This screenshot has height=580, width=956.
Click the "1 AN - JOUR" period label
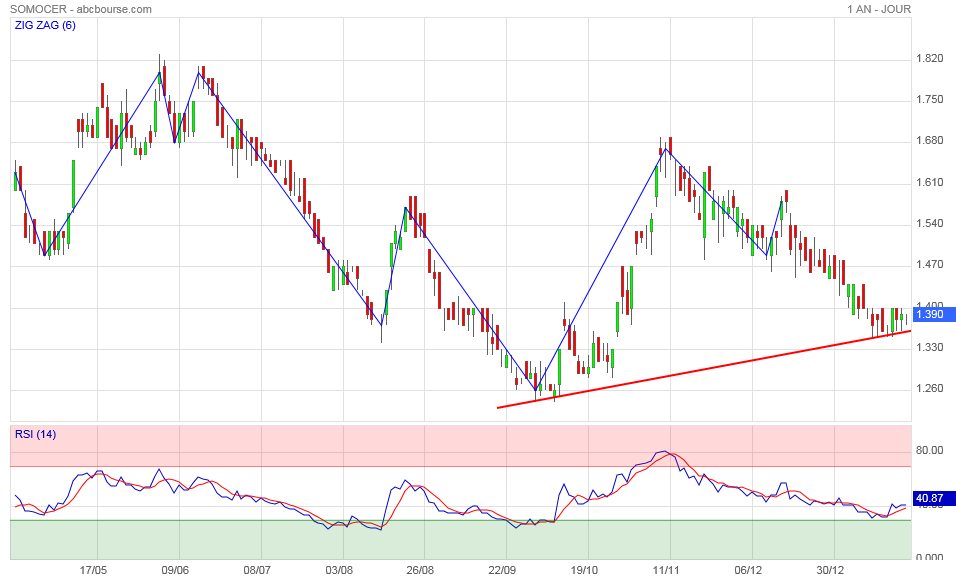coord(879,9)
